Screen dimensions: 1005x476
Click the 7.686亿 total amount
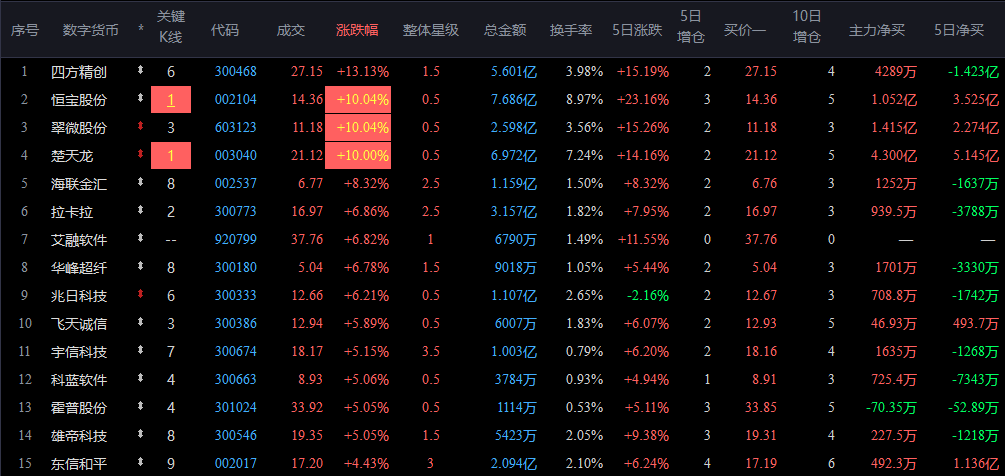[513, 99]
